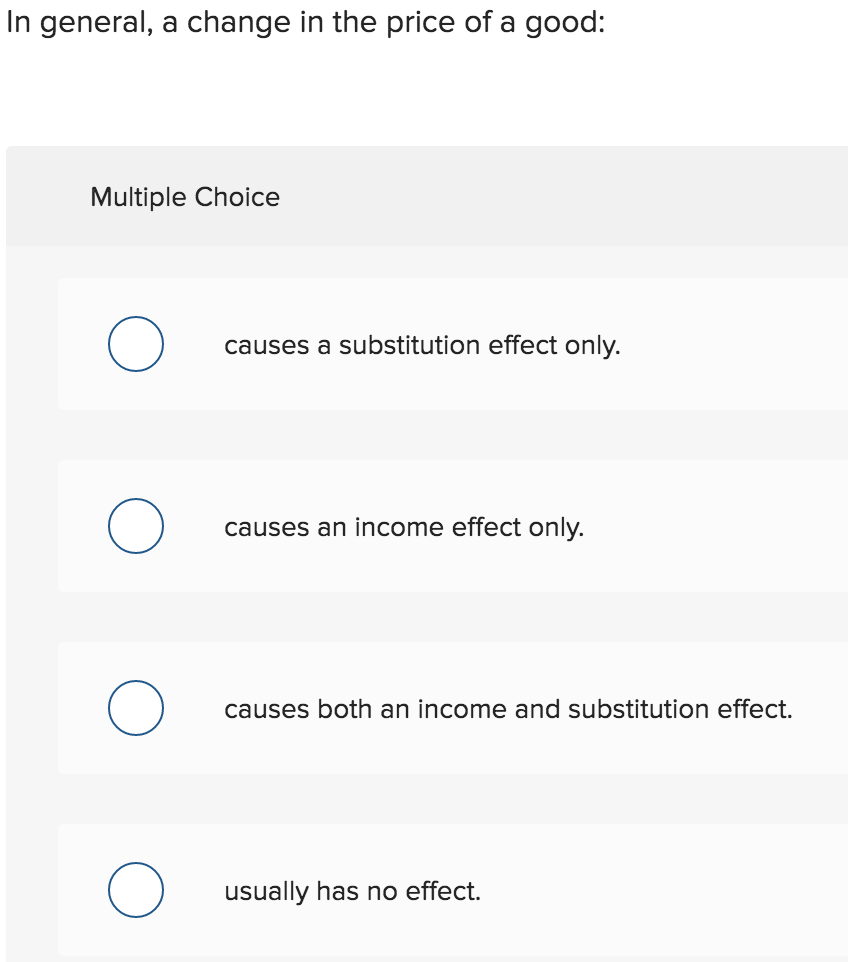The image size is (848, 962).
Task: Select radio button for substitution effect only
Action: click(x=136, y=344)
